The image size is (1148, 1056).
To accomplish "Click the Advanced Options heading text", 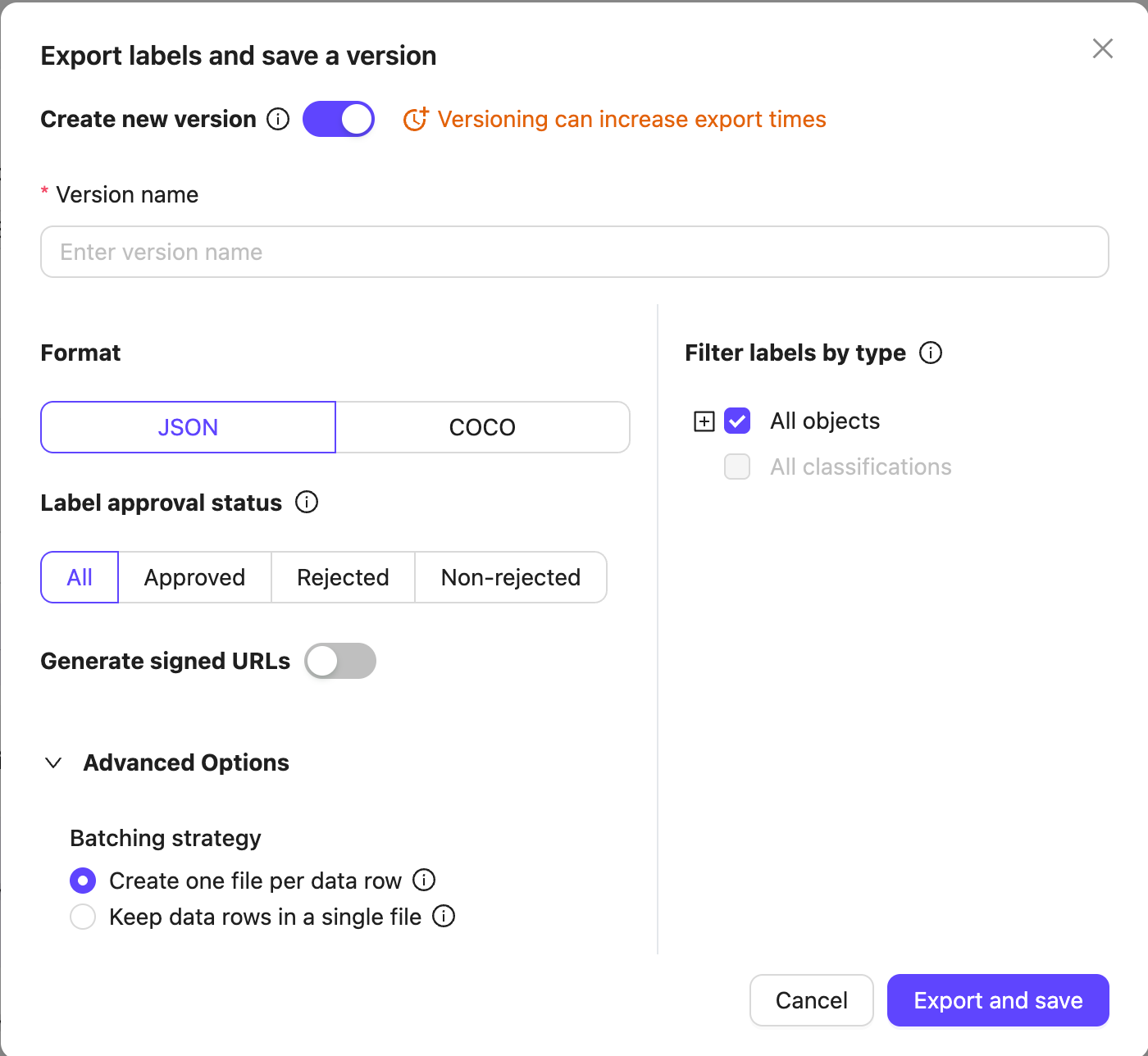I will [186, 762].
